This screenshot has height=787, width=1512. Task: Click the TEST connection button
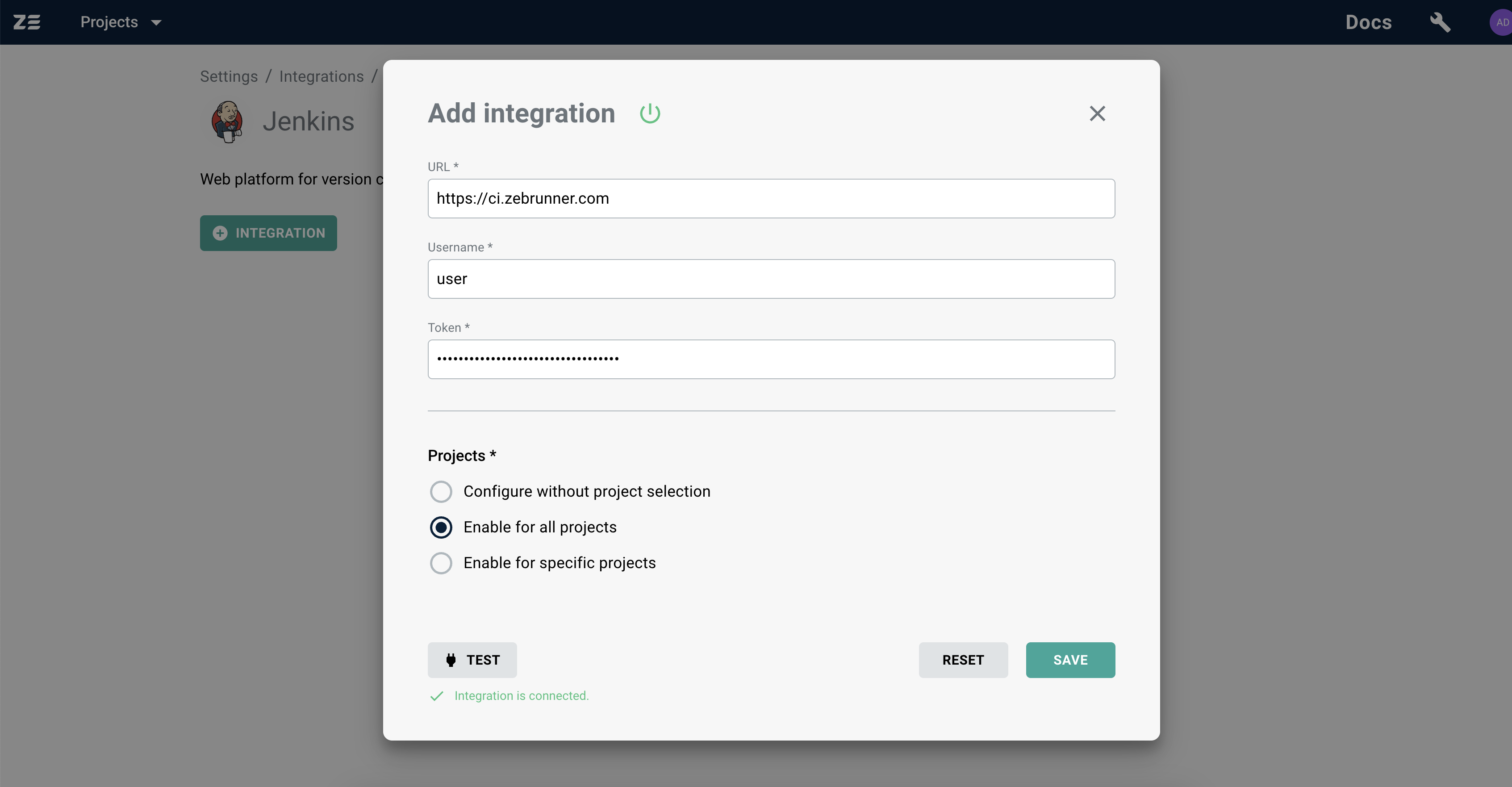click(472, 660)
